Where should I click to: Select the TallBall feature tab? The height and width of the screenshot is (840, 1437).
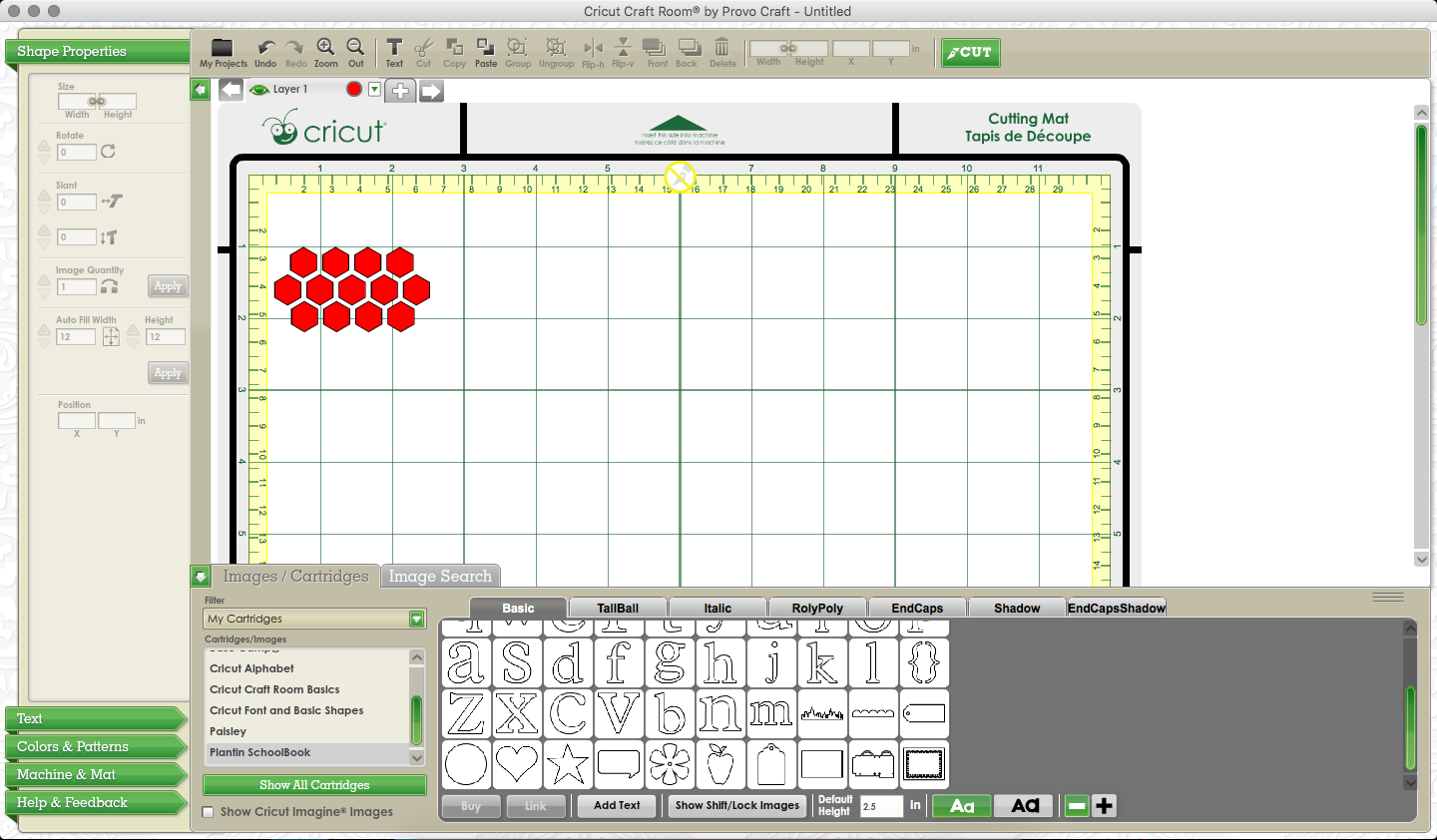click(x=618, y=608)
